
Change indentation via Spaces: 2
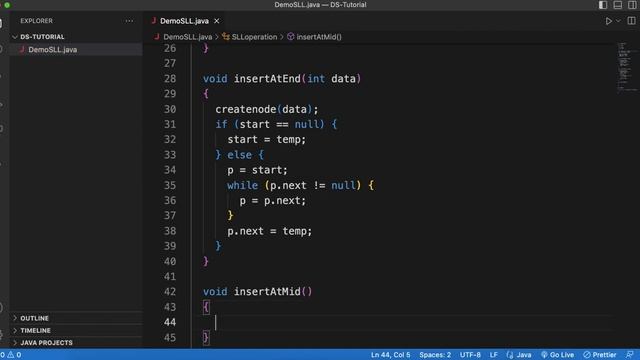pos(435,355)
